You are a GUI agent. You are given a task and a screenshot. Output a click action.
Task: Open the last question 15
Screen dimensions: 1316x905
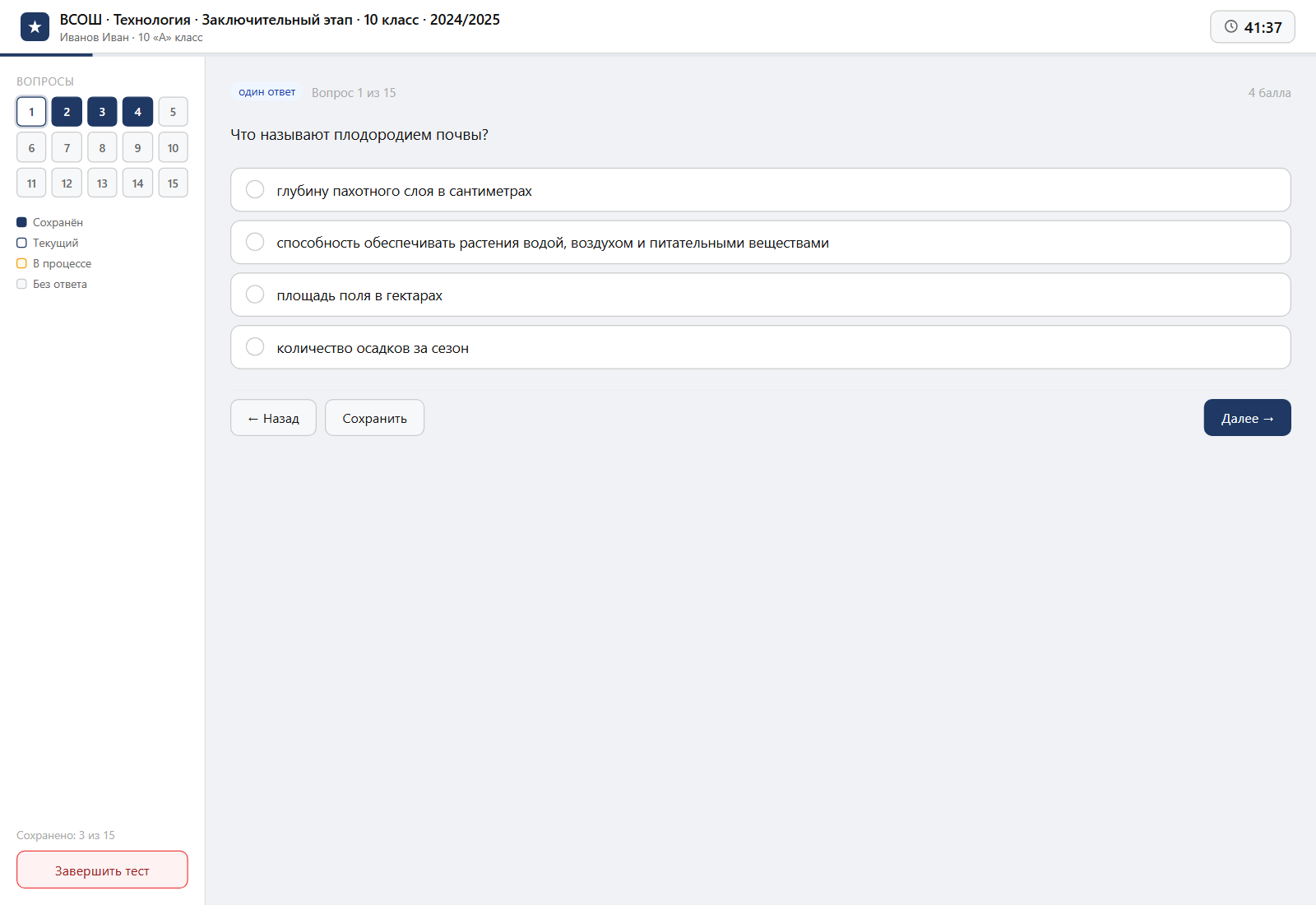coord(173,183)
